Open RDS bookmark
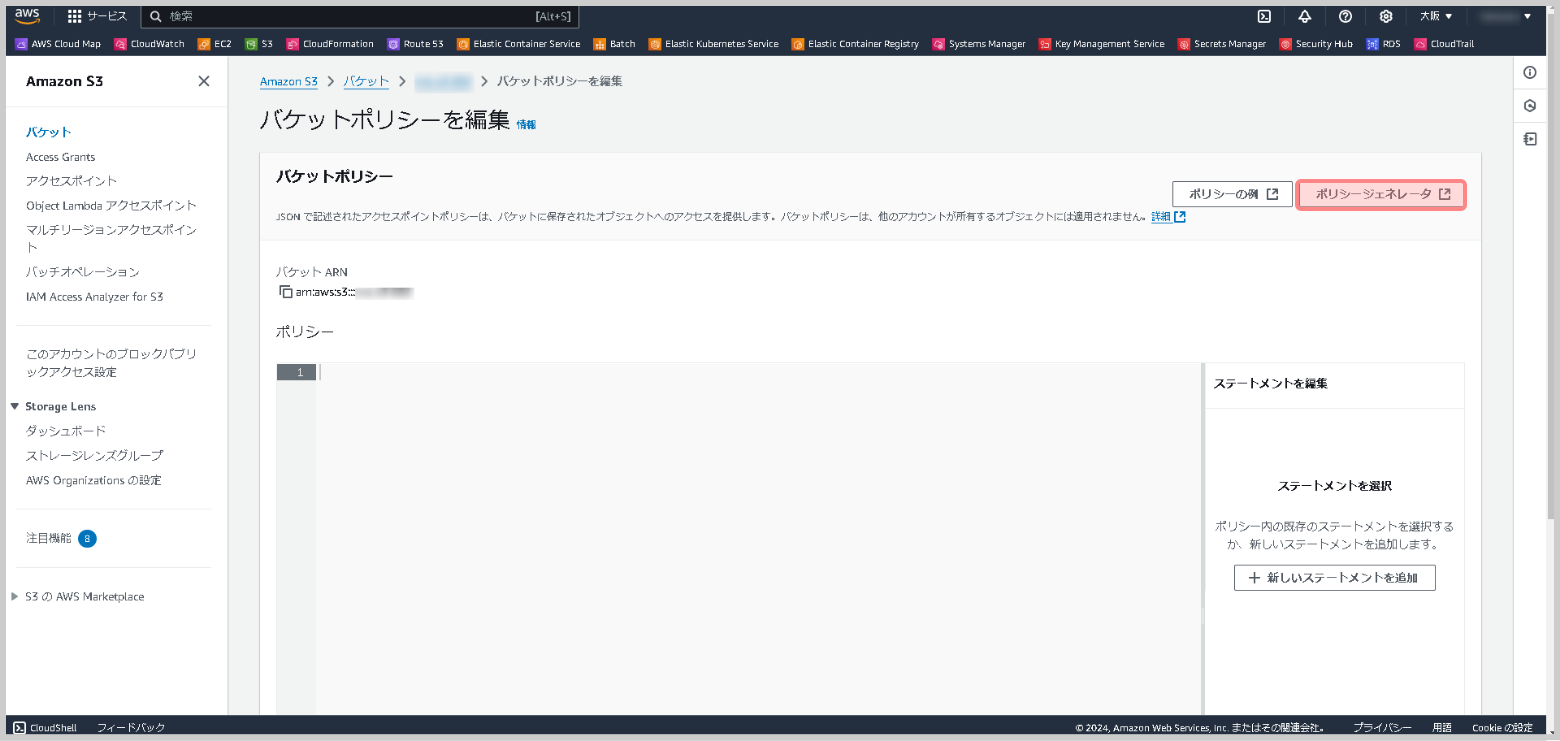This screenshot has height=741, width=1560. [x=1383, y=44]
